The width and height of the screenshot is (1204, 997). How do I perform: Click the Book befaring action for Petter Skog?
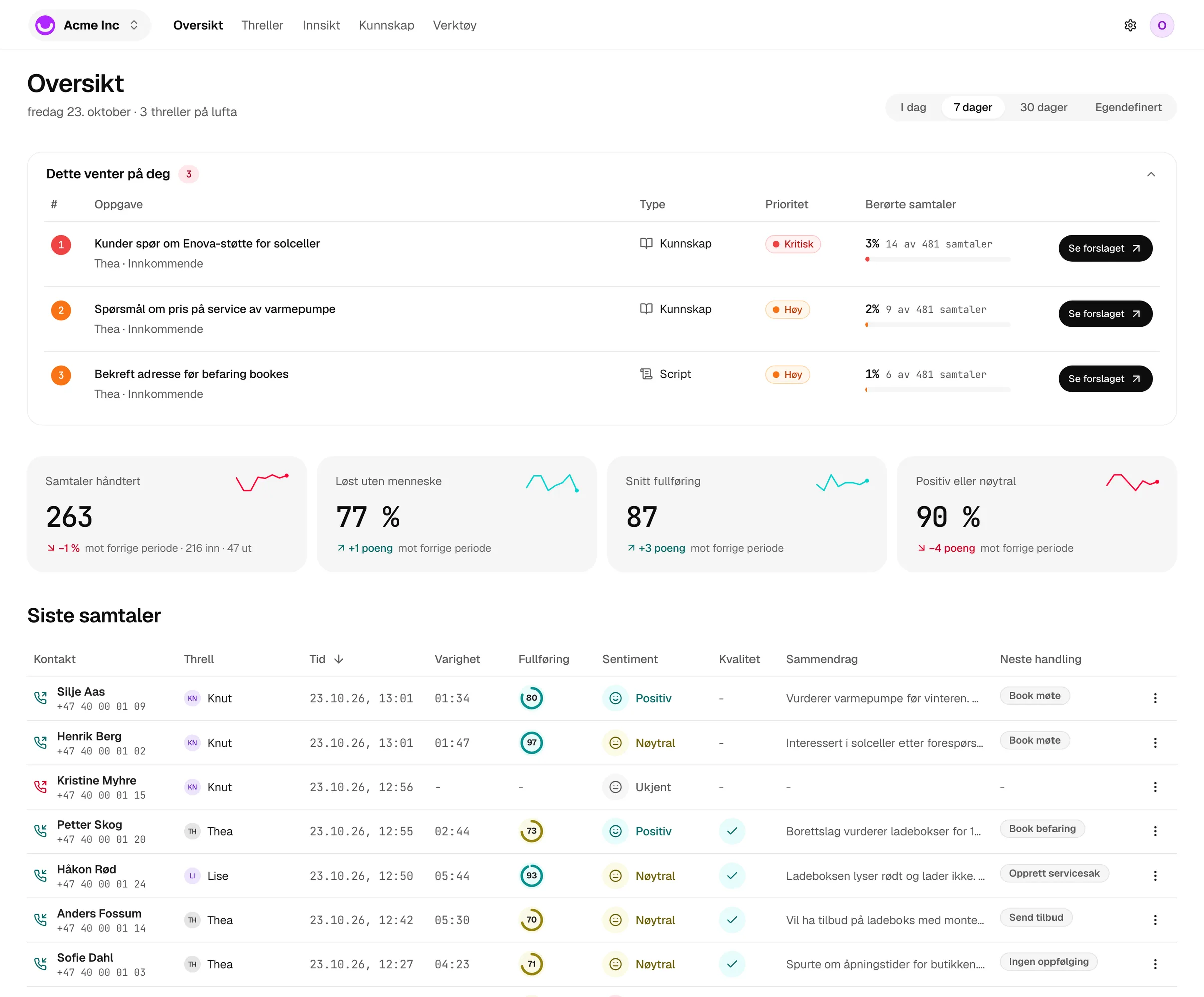tap(1042, 829)
